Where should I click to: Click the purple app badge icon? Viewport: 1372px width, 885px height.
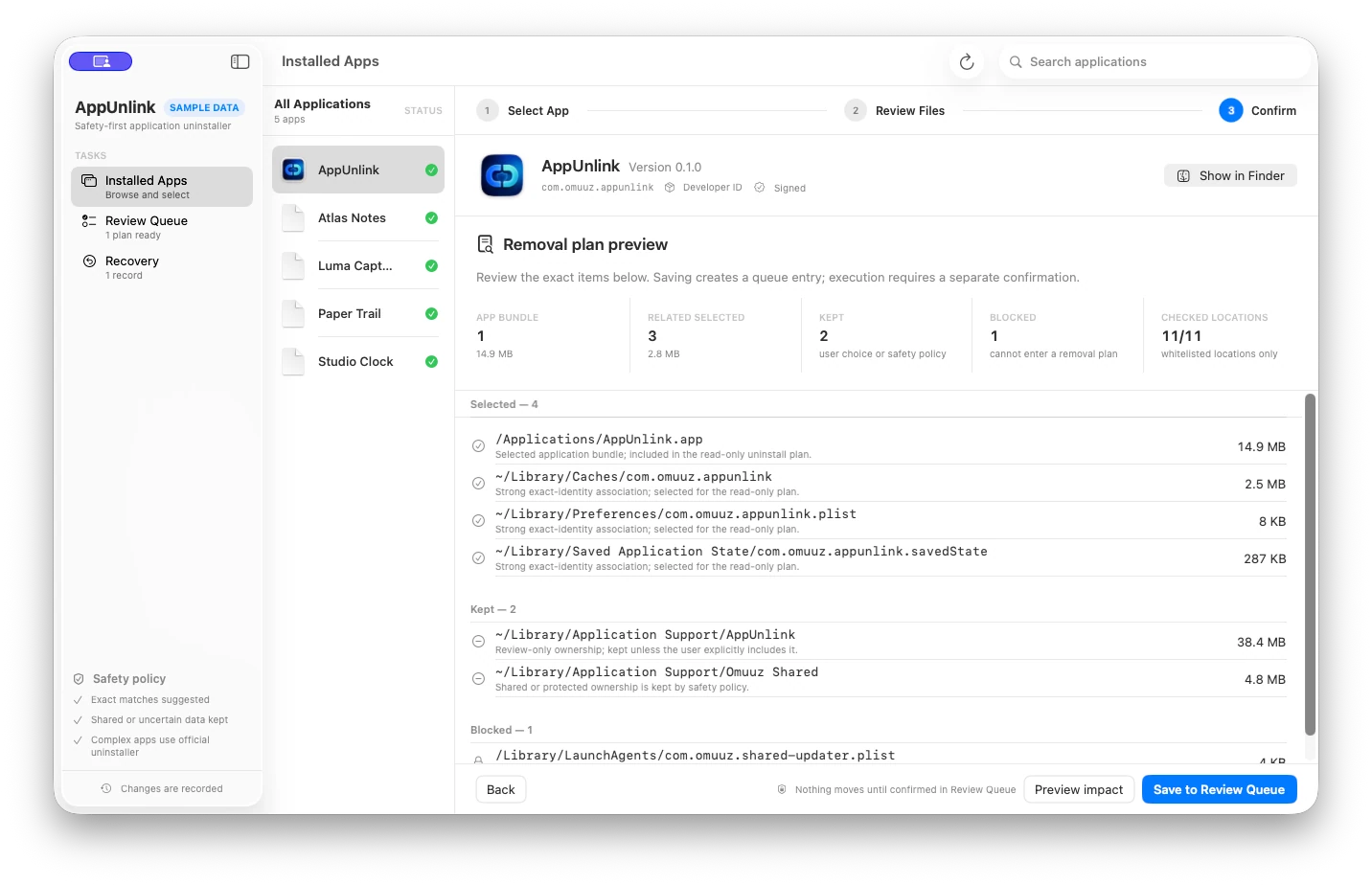[101, 61]
